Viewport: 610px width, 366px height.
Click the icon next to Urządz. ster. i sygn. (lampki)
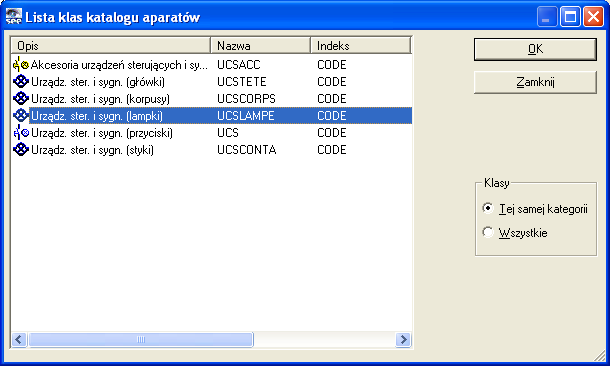[x=21, y=116]
